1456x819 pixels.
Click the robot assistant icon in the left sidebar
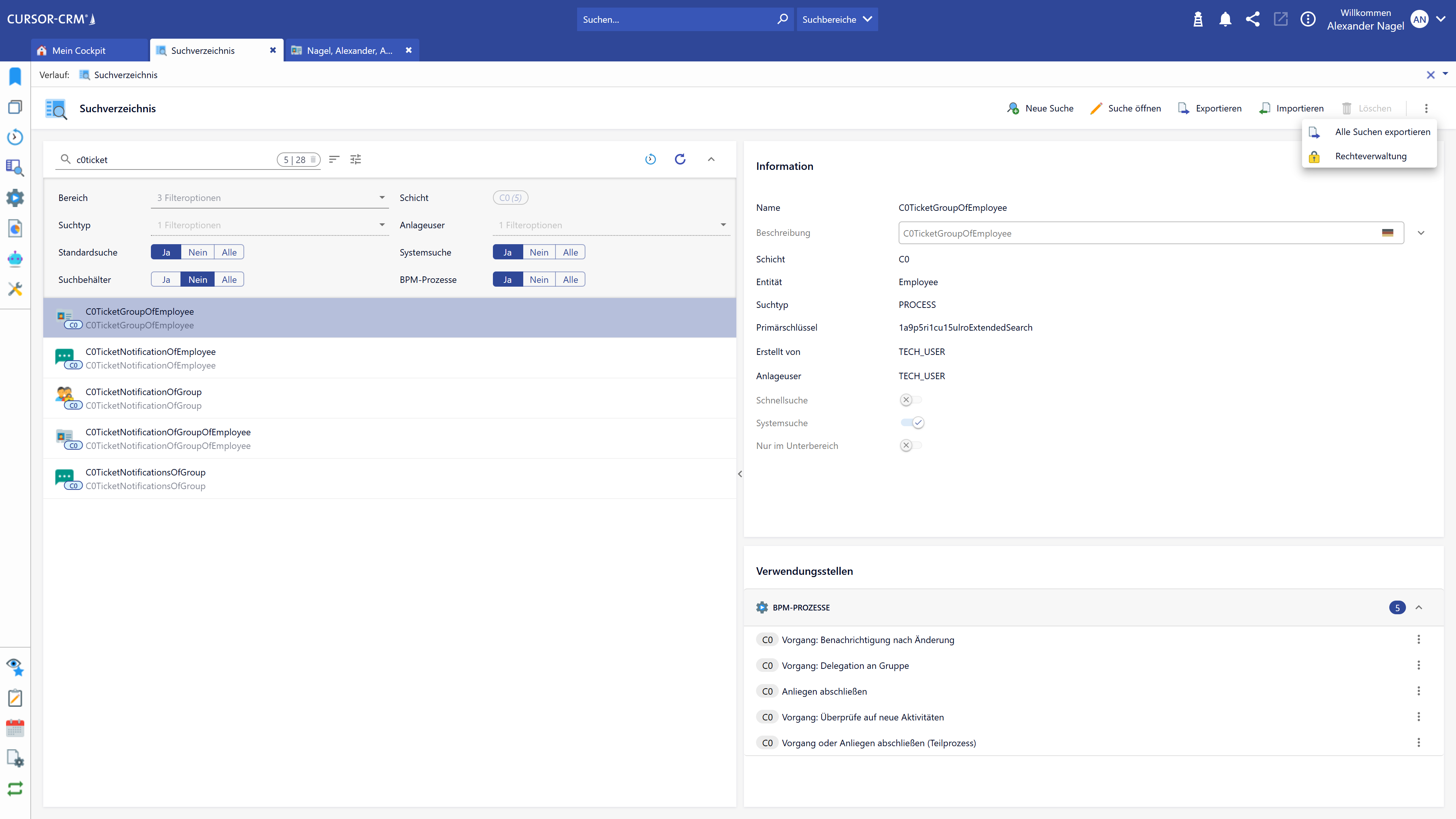pos(15,259)
